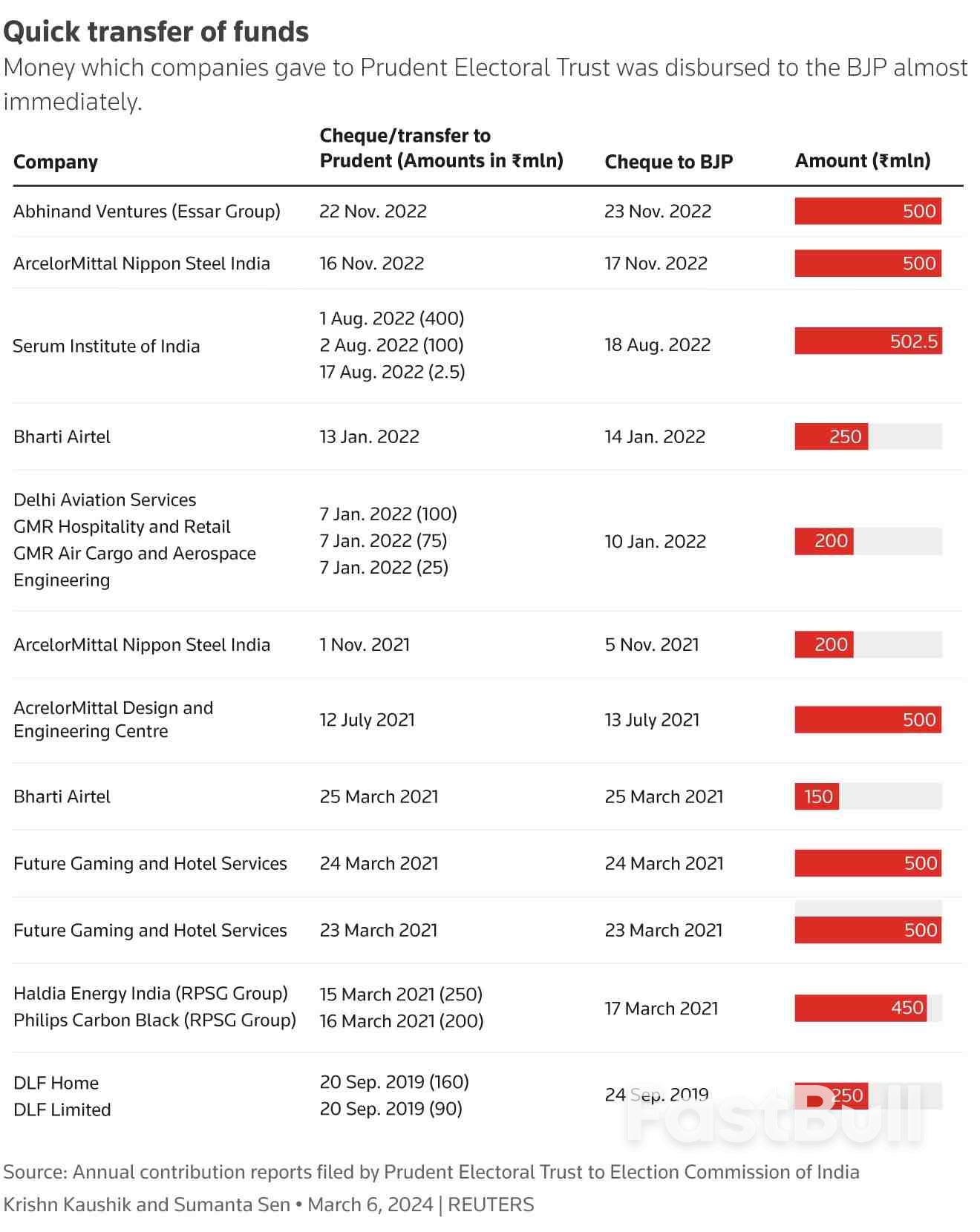Screen dimensions: 980x1232
Task: Select "Haldia Energy India (RPSG Group)" text
Action: (151, 994)
